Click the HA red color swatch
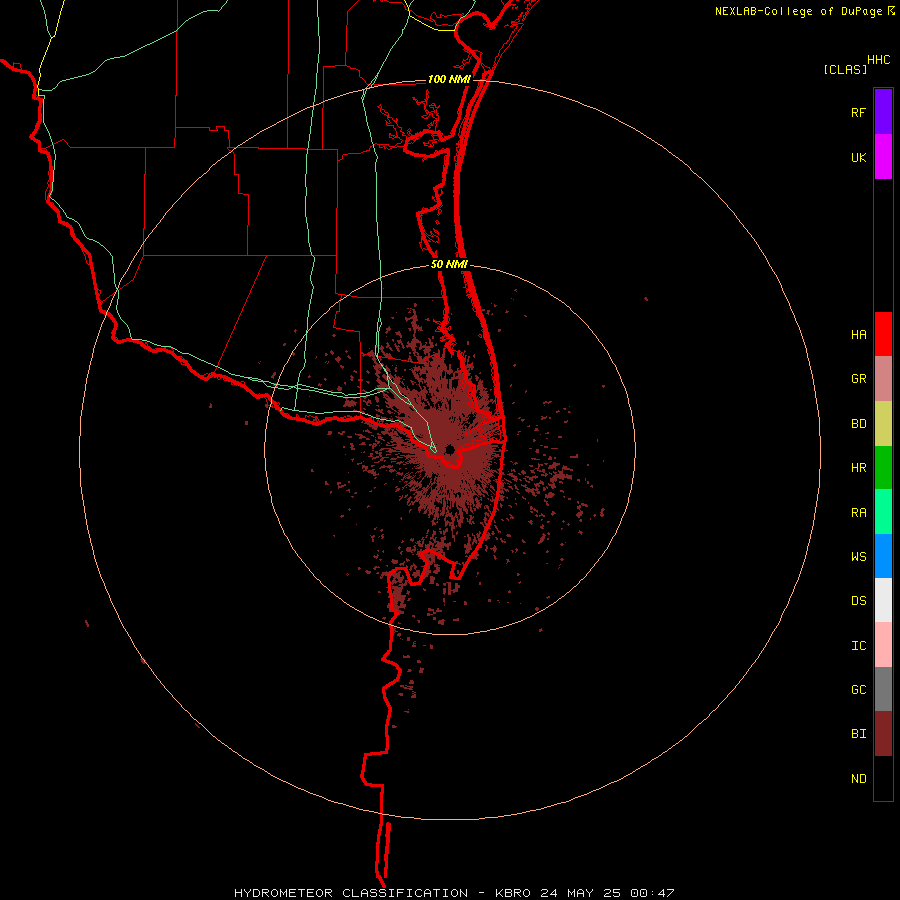The image size is (900, 900). coord(883,334)
